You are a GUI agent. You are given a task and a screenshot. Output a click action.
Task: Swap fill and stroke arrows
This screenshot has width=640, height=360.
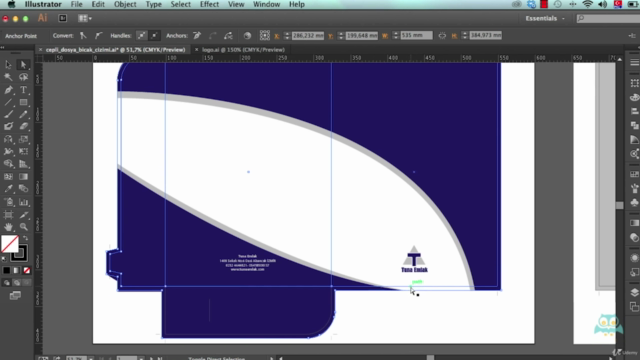tap(25, 238)
